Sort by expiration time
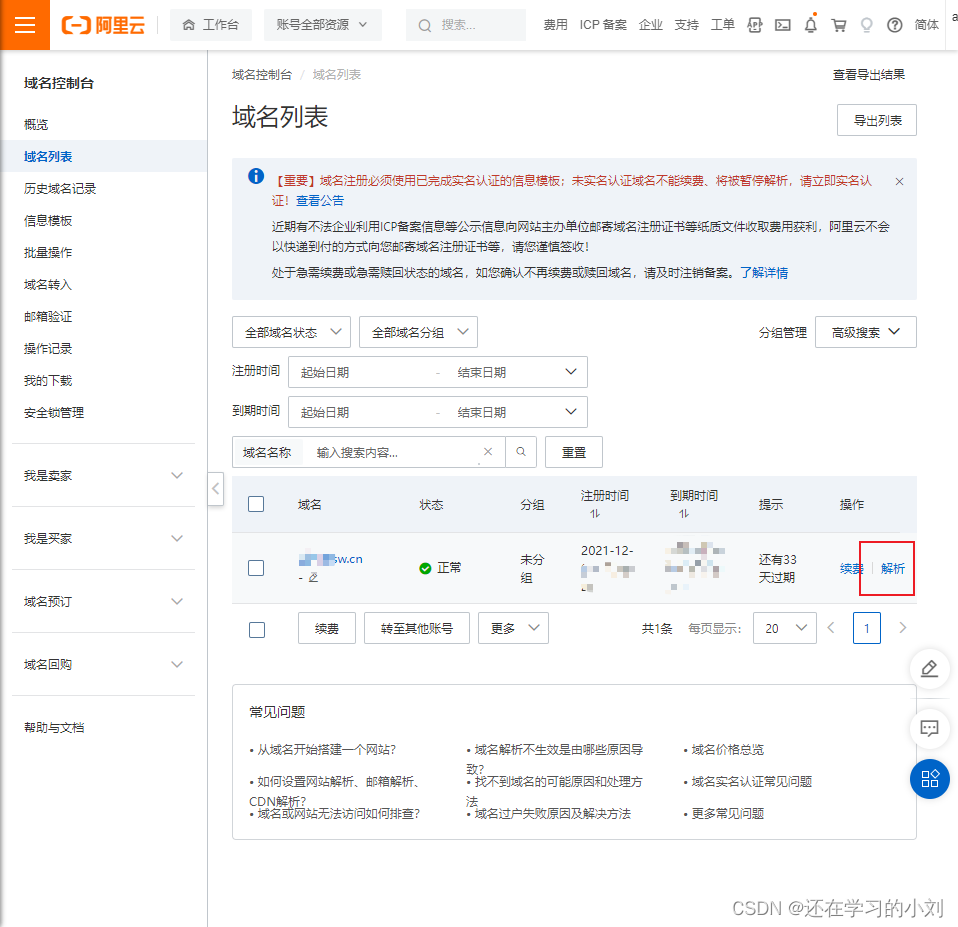Viewport: 958px width, 927px height. (684, 514)
